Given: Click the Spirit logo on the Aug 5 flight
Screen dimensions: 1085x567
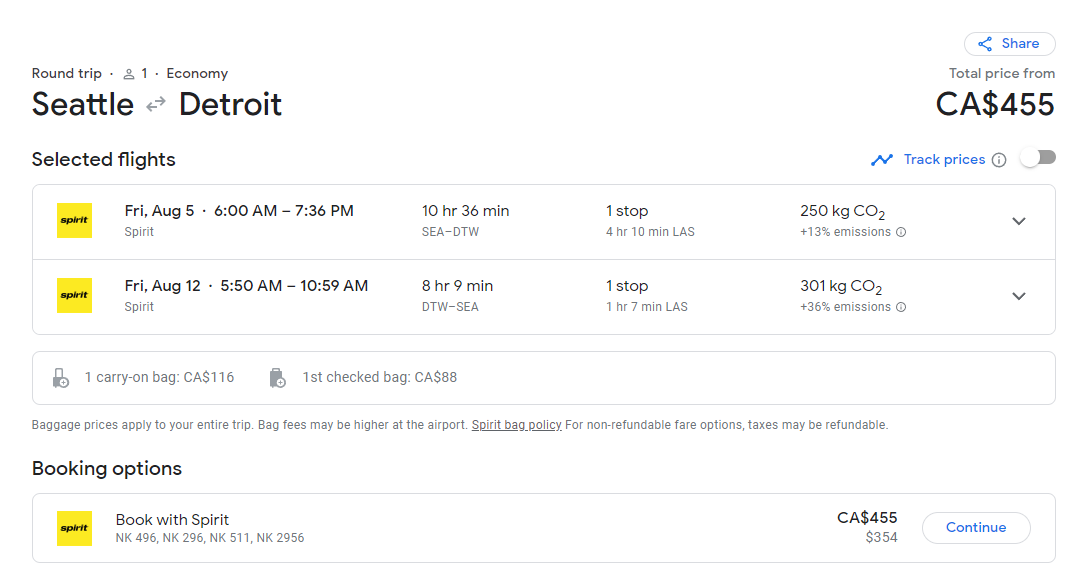Looking at the screenshot, I should (74, 221).
